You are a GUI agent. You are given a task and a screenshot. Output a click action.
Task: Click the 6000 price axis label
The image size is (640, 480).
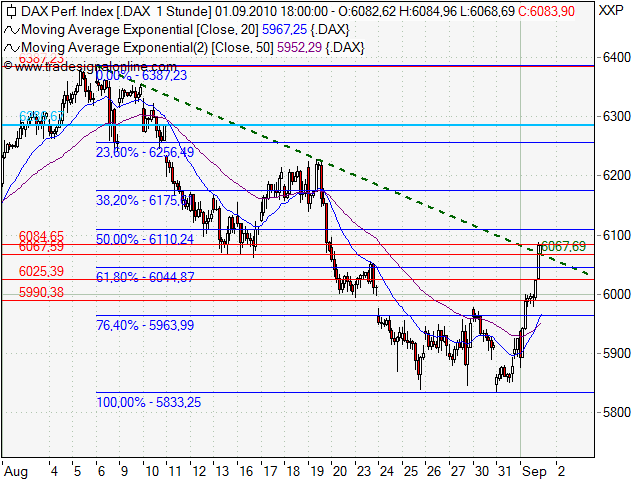(617, 294)
